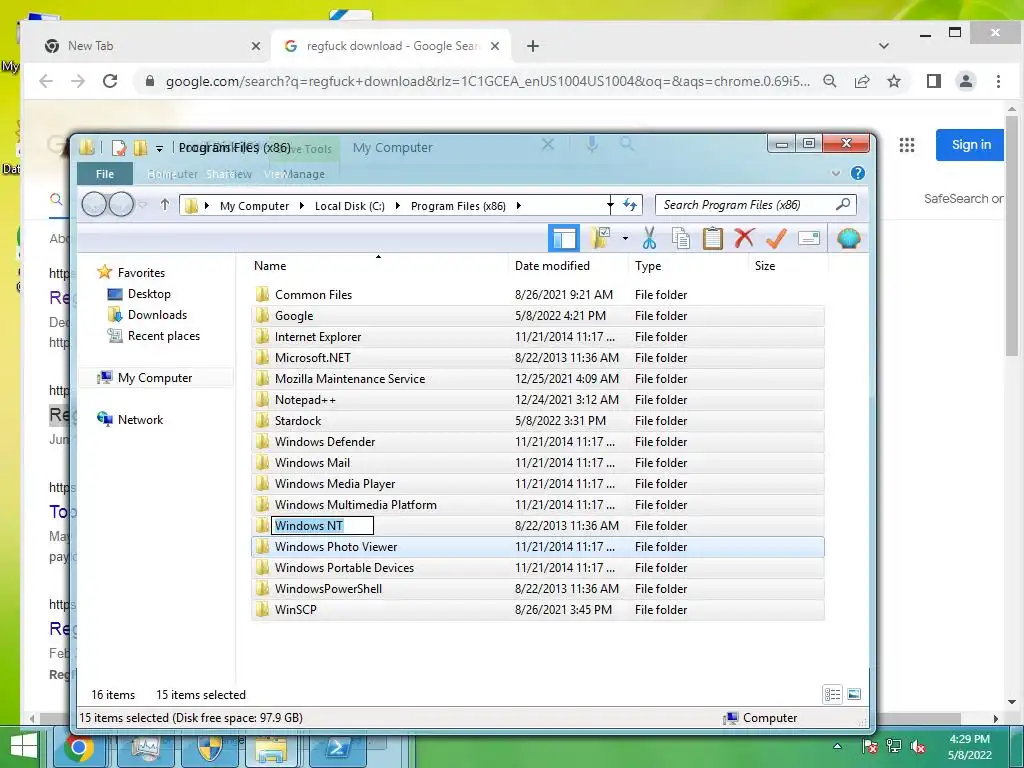Screen dimensions: 1024x768
Task: Select Network in the navigation pane
Action: (x=140, y=419)
